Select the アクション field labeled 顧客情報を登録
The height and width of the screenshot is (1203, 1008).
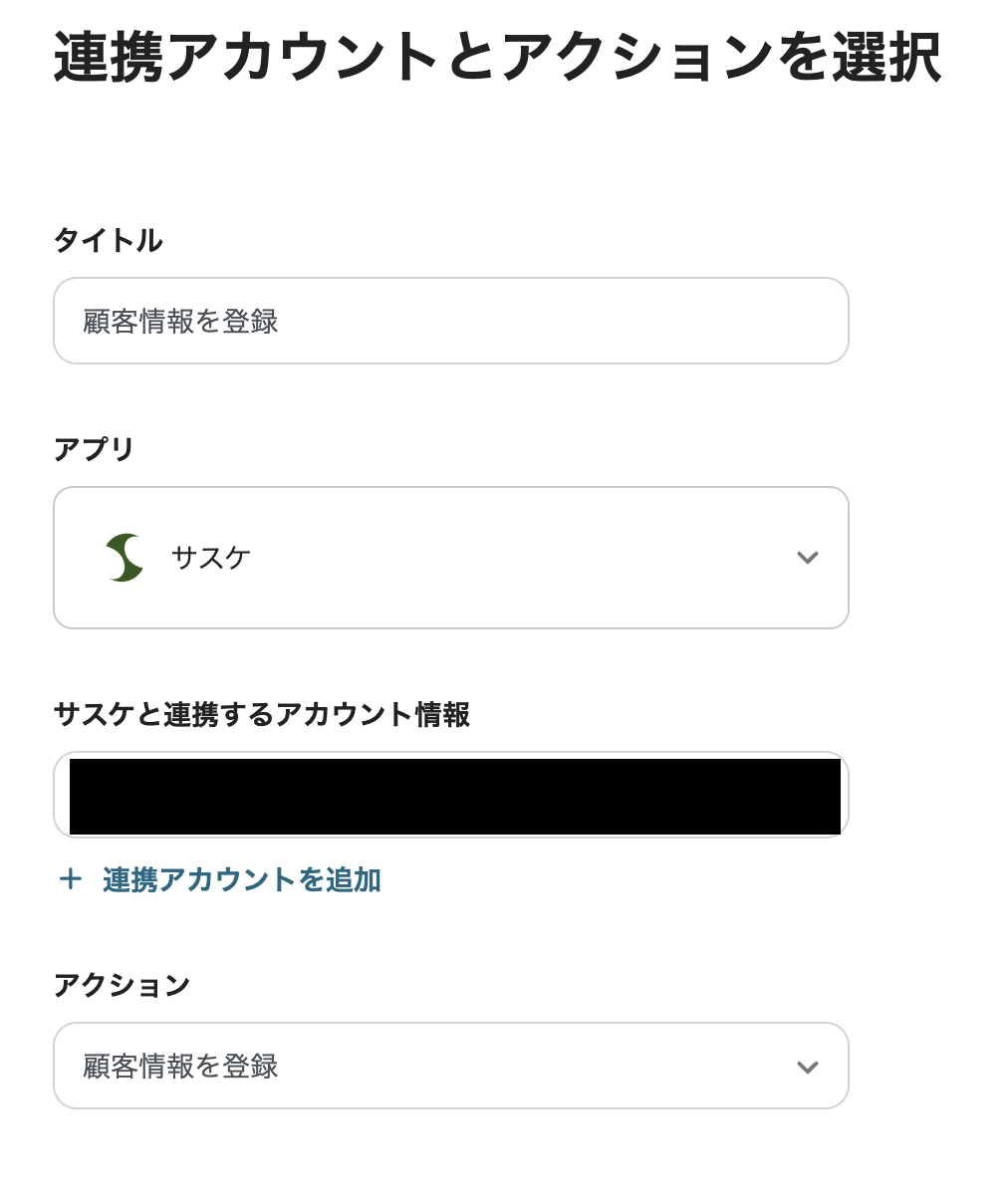point(450,1066)
